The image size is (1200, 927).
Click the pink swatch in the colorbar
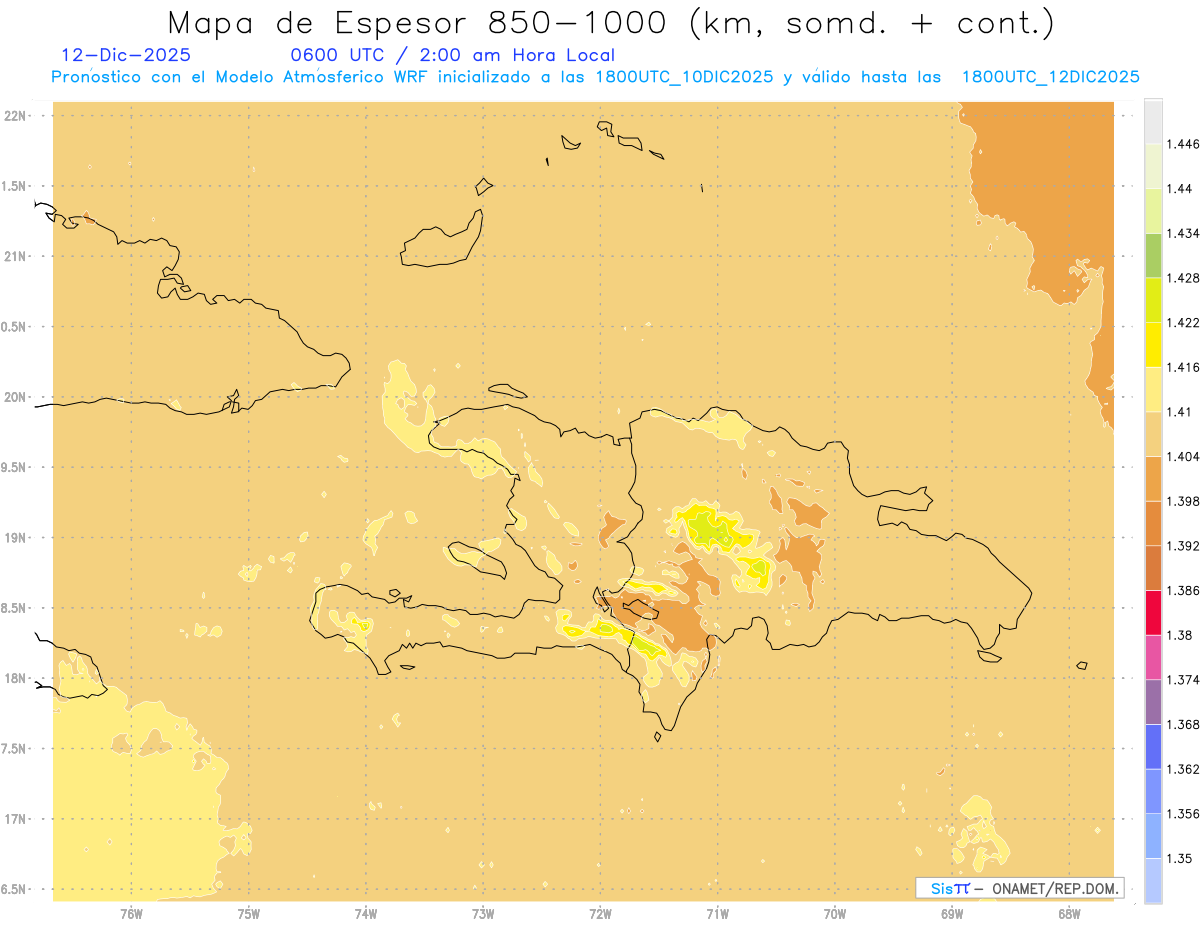coord(1153,658)
